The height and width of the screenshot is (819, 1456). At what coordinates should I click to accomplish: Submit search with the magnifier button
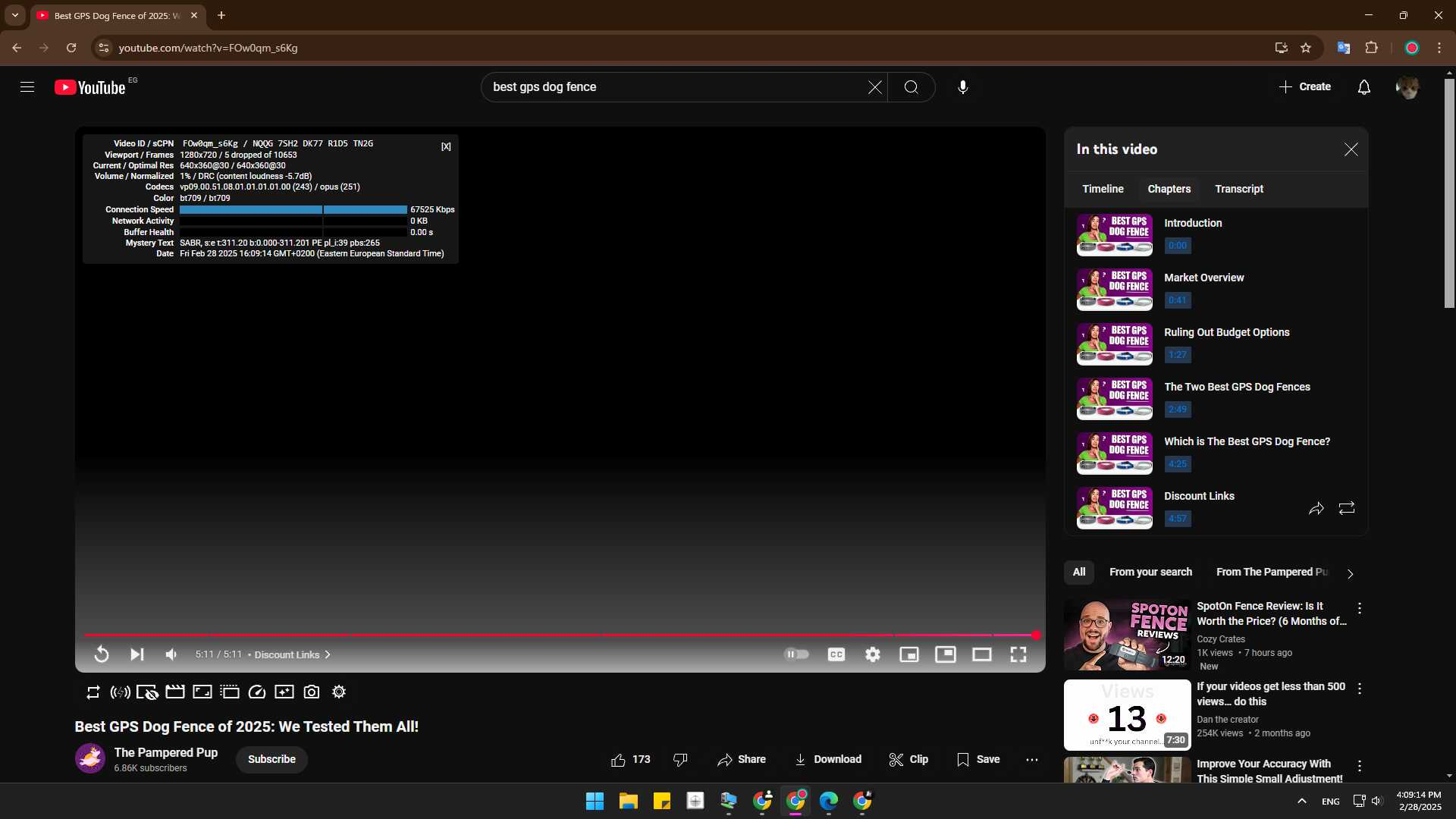coord(912,87)
